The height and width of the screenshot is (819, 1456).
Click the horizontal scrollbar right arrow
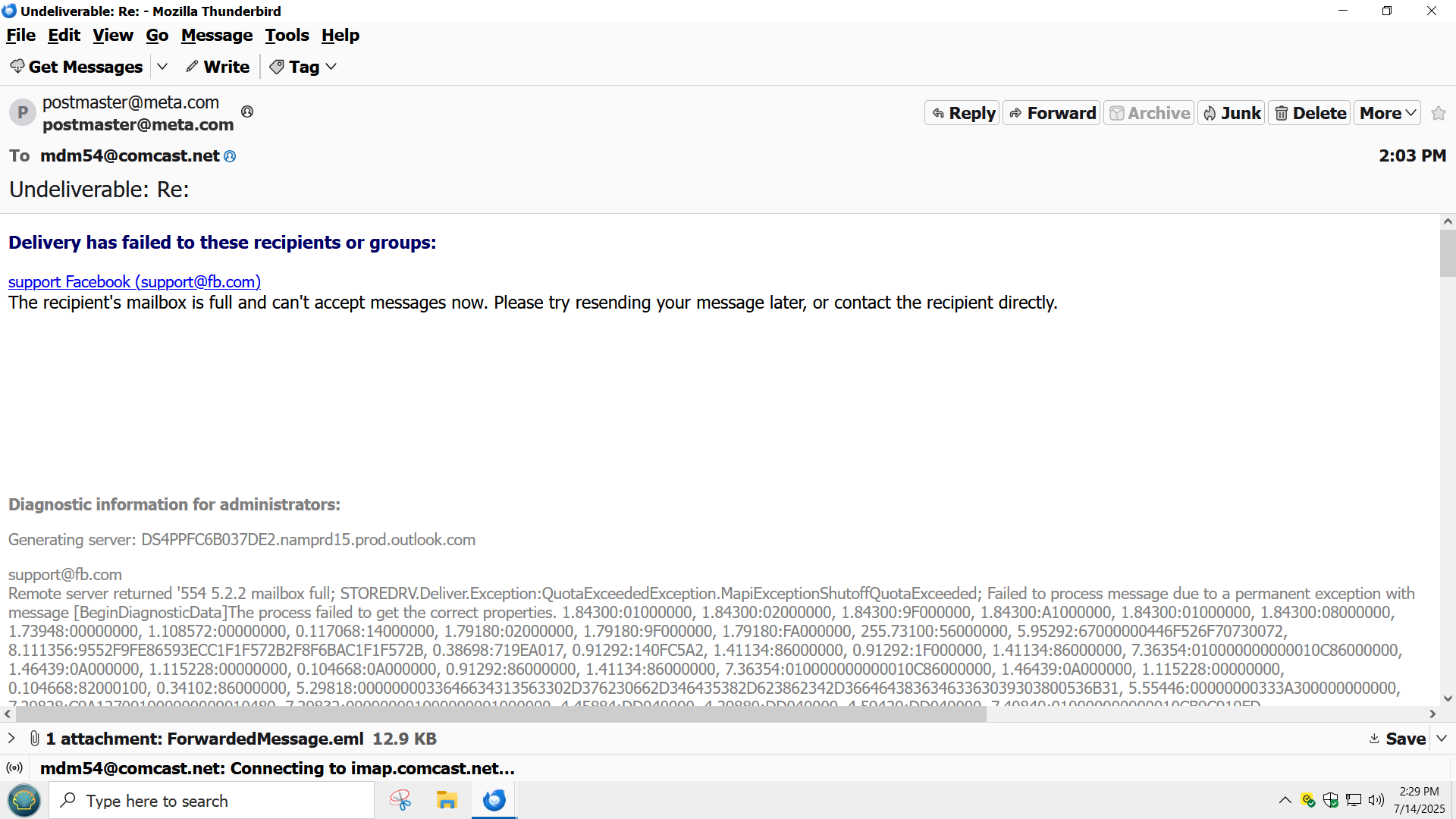pos(1432,714)
